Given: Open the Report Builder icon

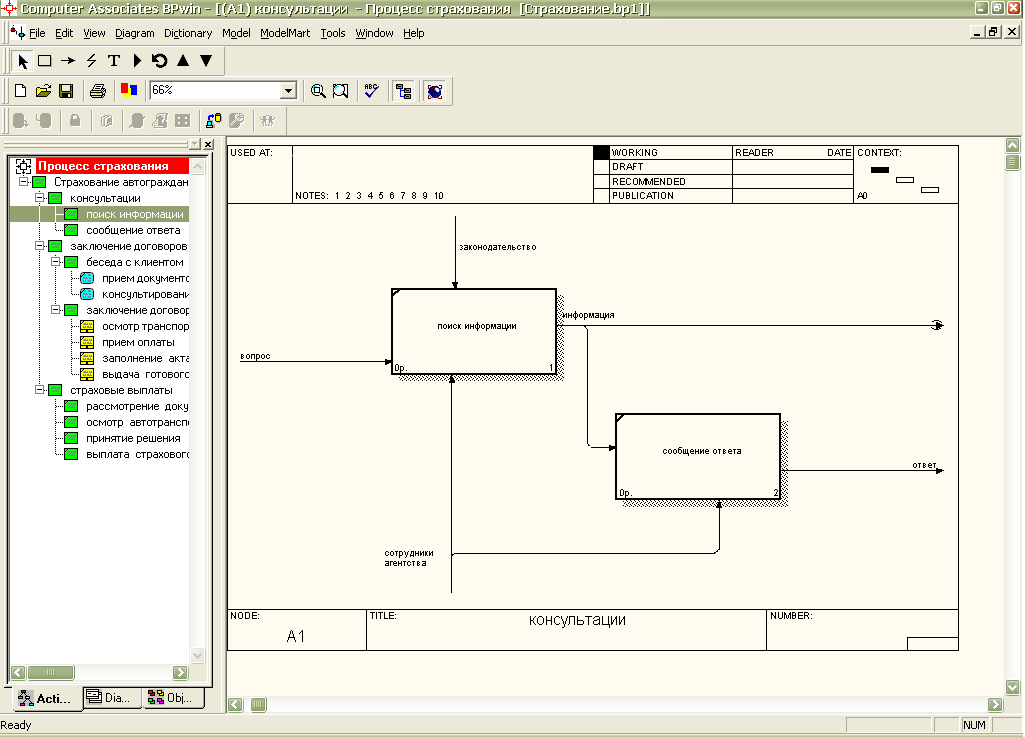Looking at the screenshot, I should pyautogui.click(x=129, y=91).
